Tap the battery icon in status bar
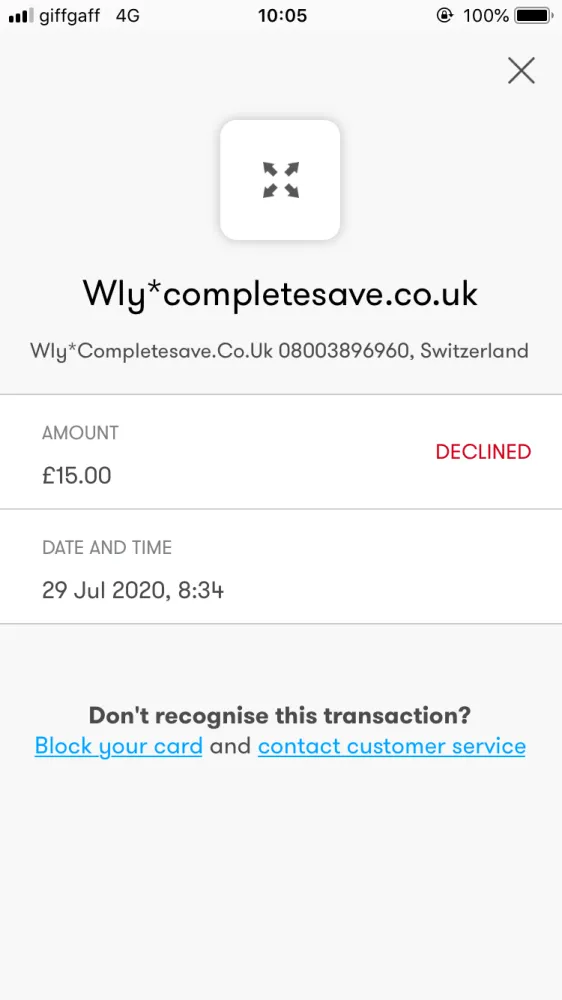Screen dimensions: 562x1000 [x=535, y=15]
